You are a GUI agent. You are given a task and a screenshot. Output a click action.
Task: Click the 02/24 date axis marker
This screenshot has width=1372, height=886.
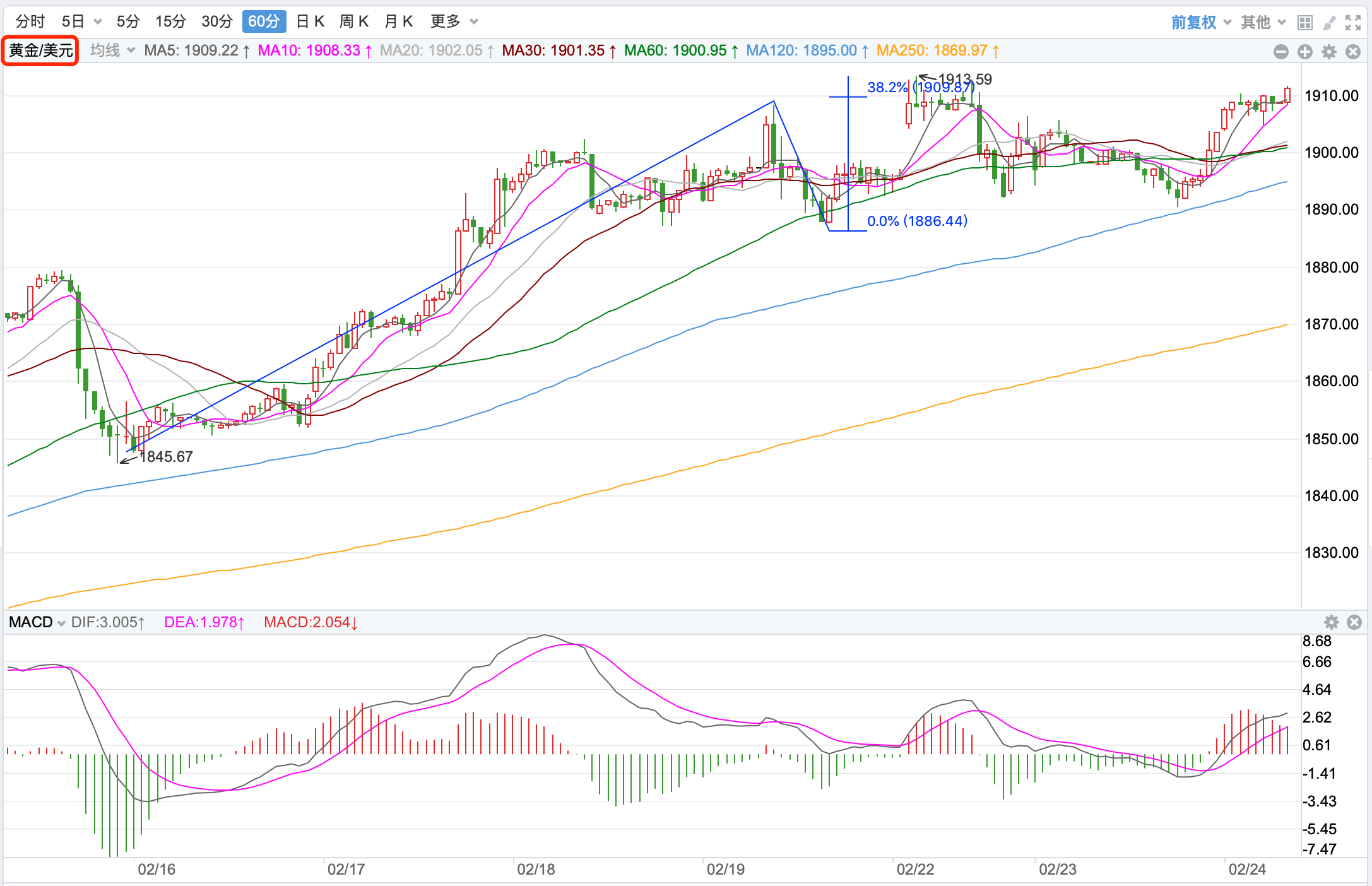(1247, 870)
